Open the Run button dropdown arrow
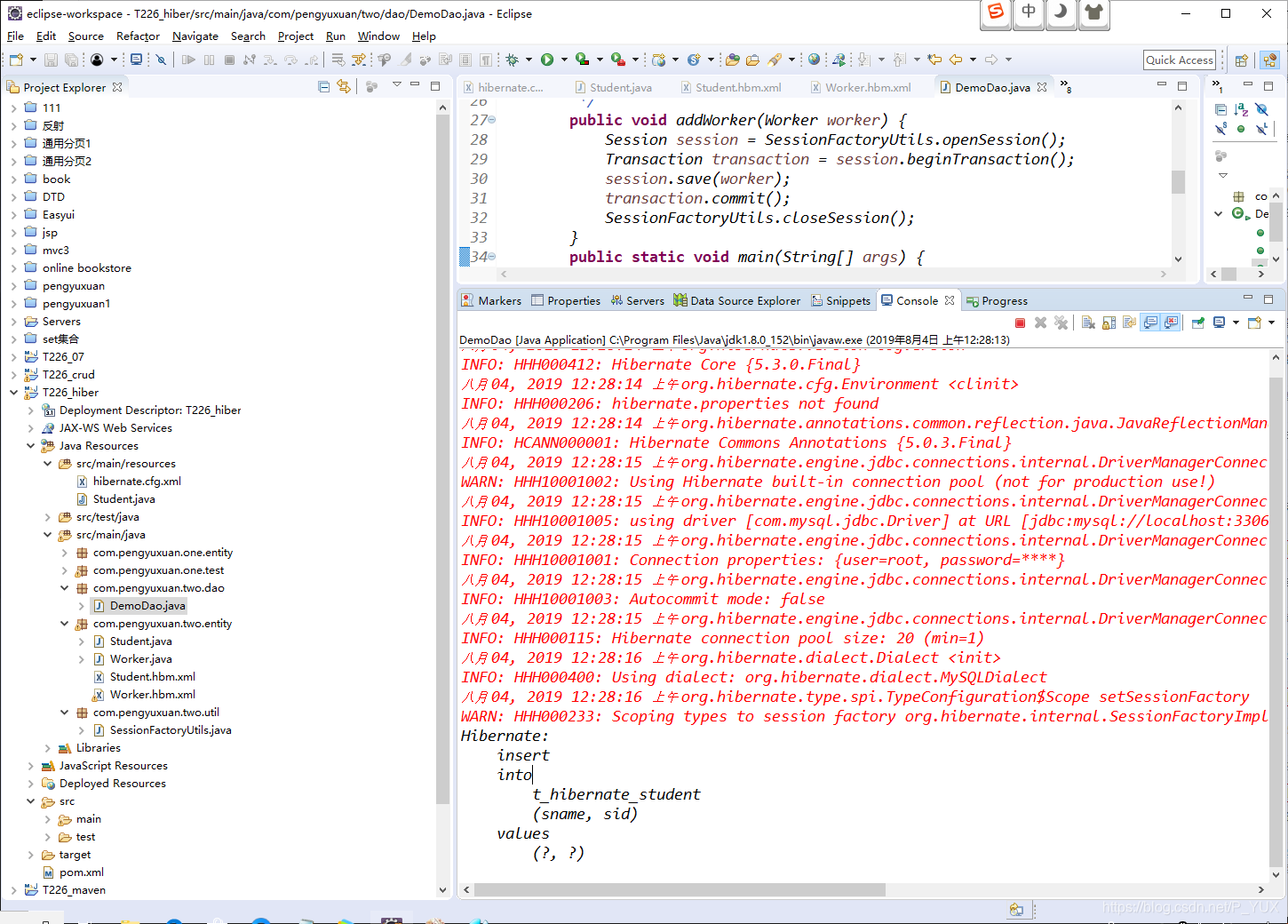 click(x=563, y=60)
